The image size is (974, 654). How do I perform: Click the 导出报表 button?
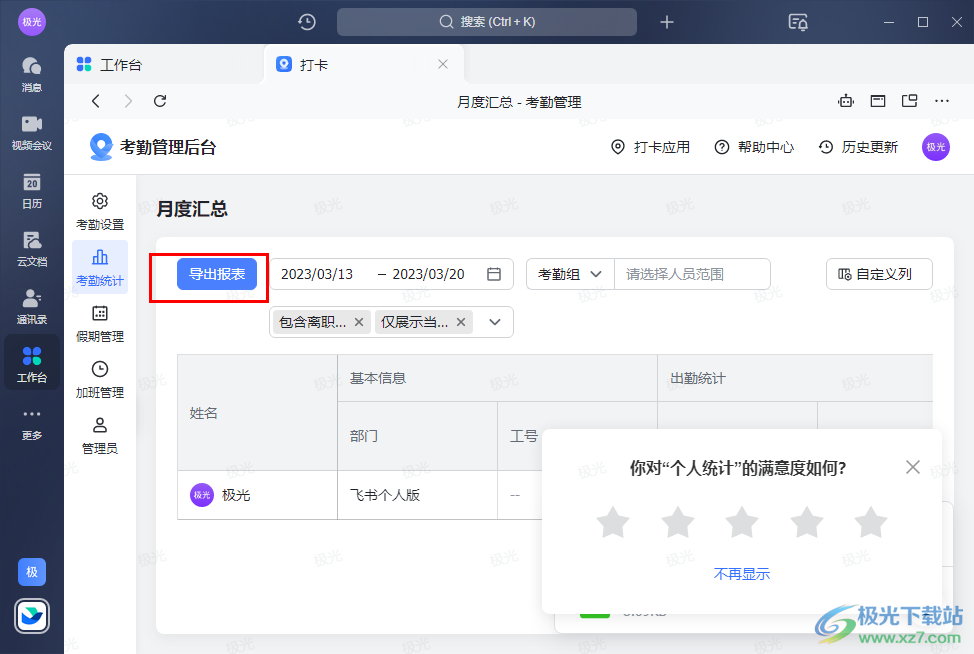pyautogui.click(x=217, y=274)
